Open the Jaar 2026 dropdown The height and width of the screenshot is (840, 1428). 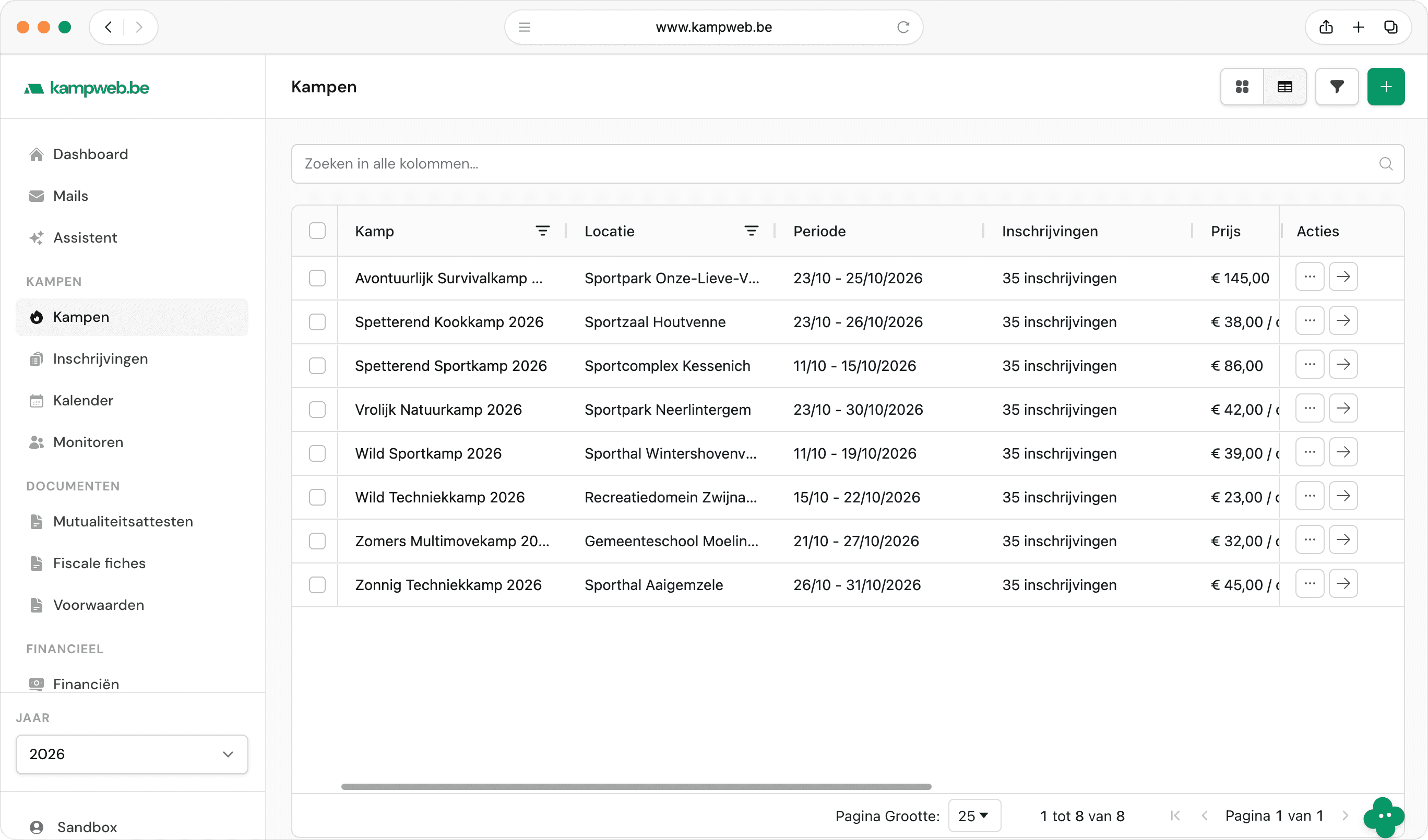point(132,754)
